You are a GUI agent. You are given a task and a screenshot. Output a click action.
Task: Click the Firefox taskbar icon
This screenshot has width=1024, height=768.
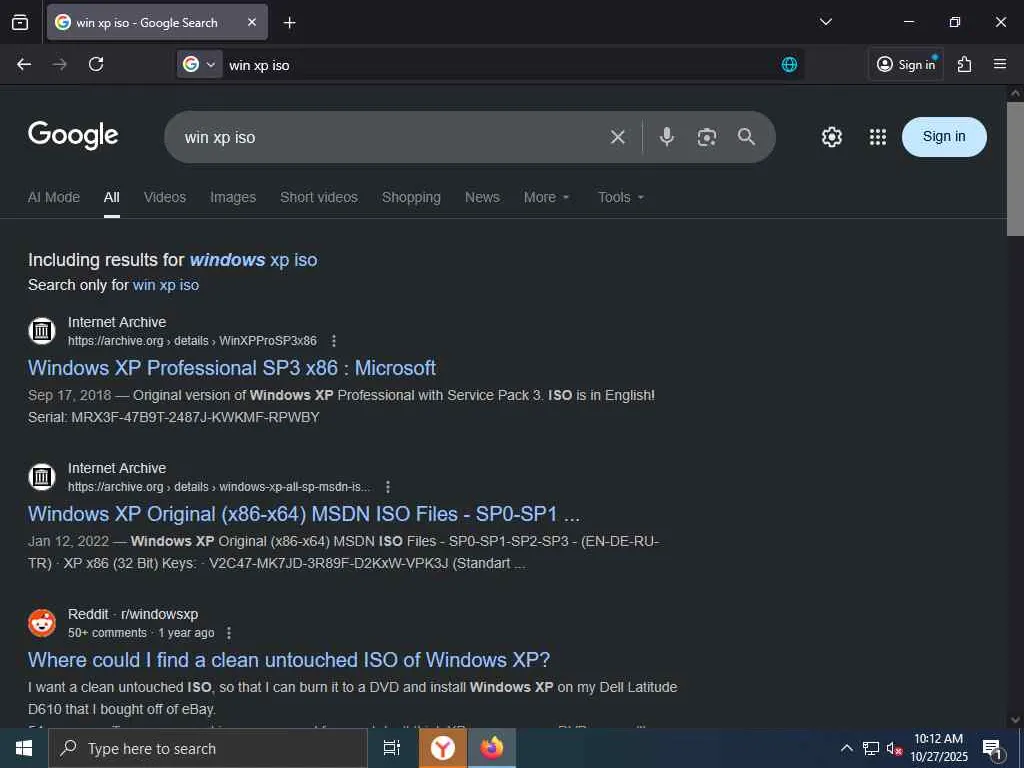coord(492,748)
